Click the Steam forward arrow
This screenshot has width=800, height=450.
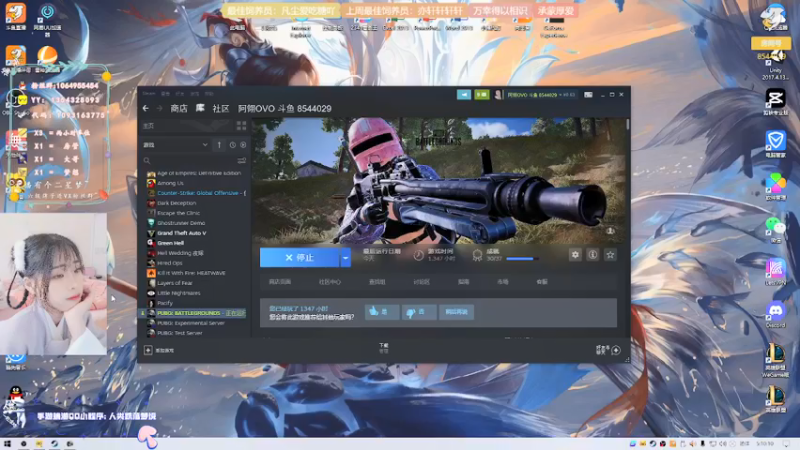(x=159, y=108)
